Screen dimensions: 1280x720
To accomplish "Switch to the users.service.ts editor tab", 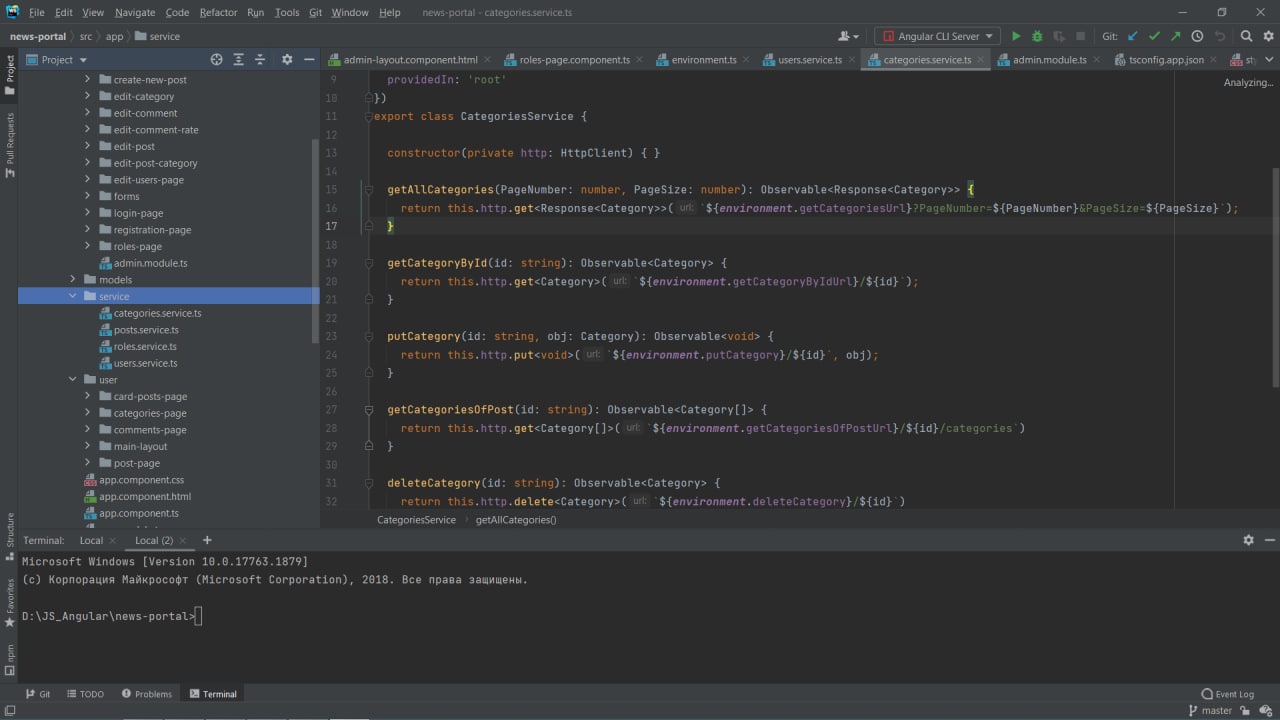I will coord(809,60).
